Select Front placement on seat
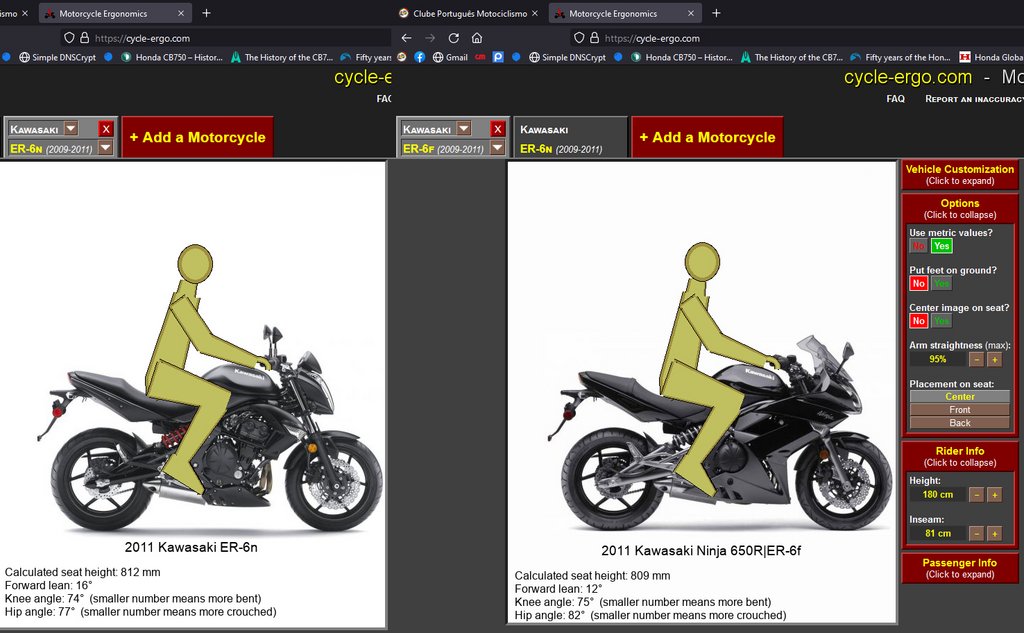Viewport: 1024px width, 633px height. point(959,410)
